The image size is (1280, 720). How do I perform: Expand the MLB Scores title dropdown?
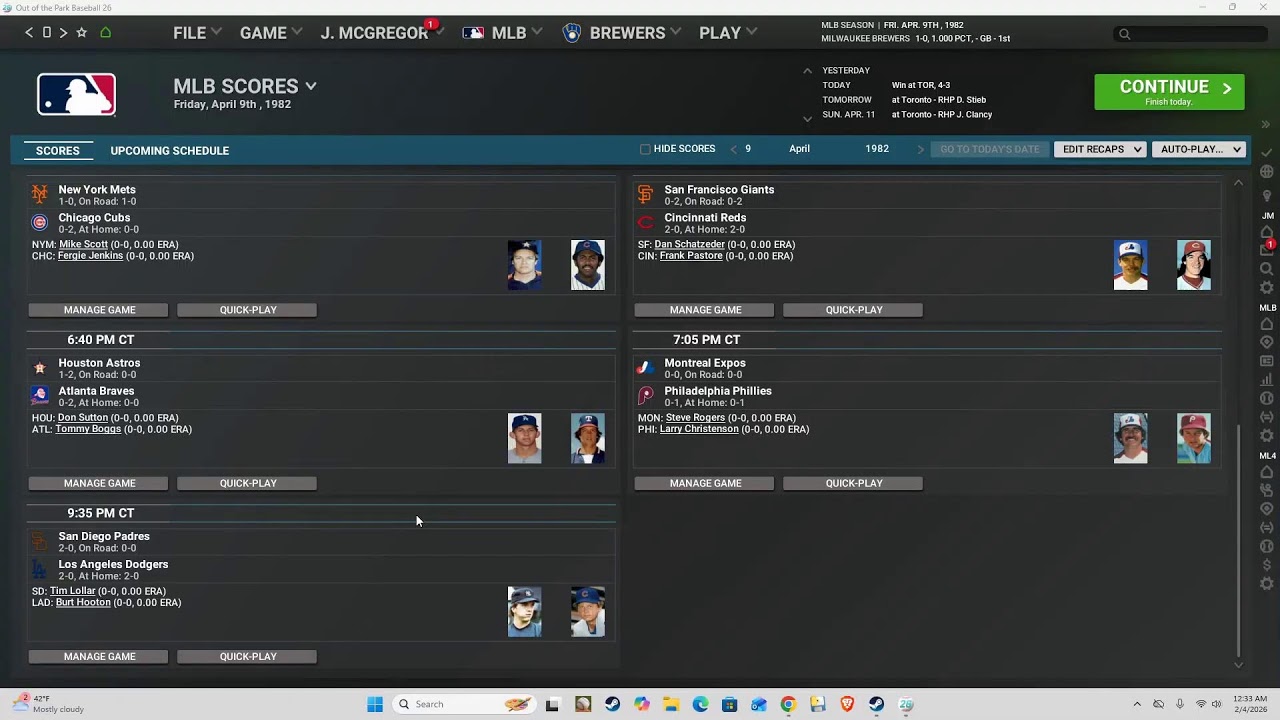(311, 86)
